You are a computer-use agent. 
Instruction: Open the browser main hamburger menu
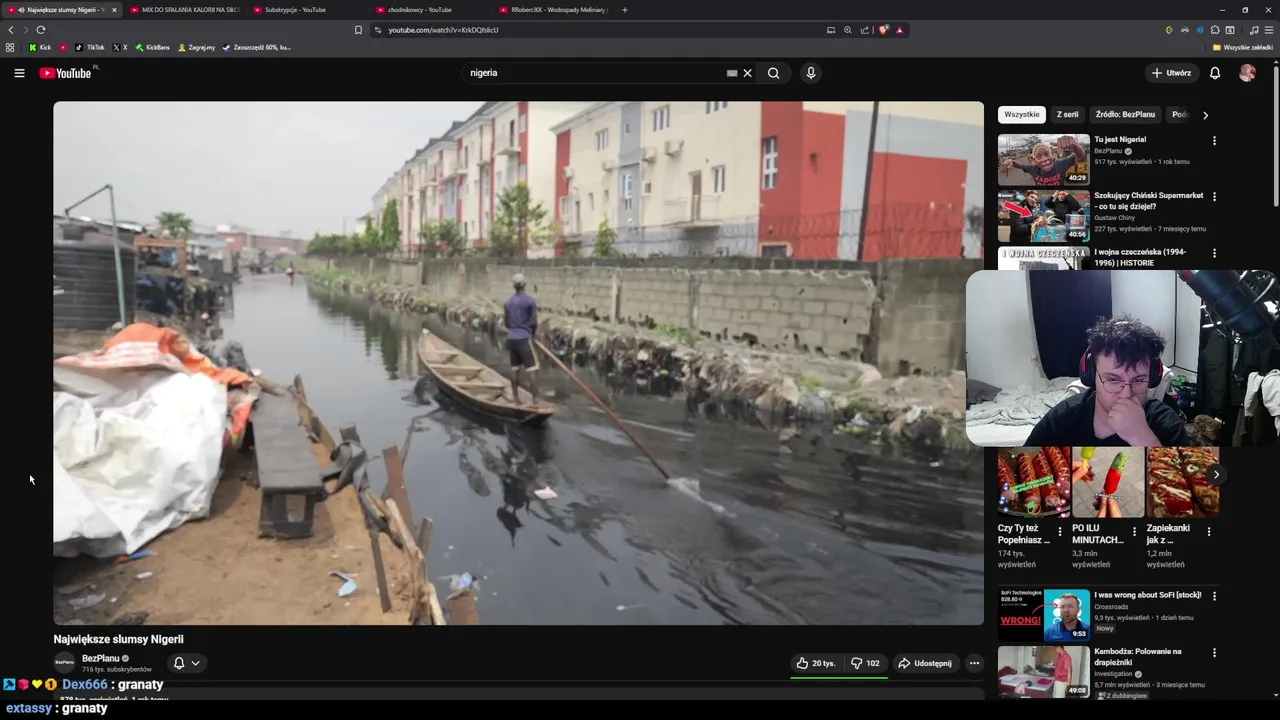tap(1269, 30)
